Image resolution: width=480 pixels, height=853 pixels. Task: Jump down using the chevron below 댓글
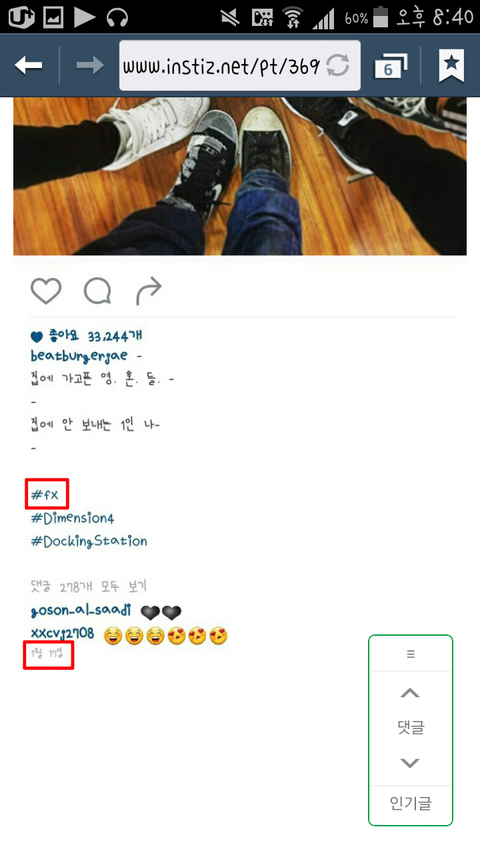click(410, 763)
